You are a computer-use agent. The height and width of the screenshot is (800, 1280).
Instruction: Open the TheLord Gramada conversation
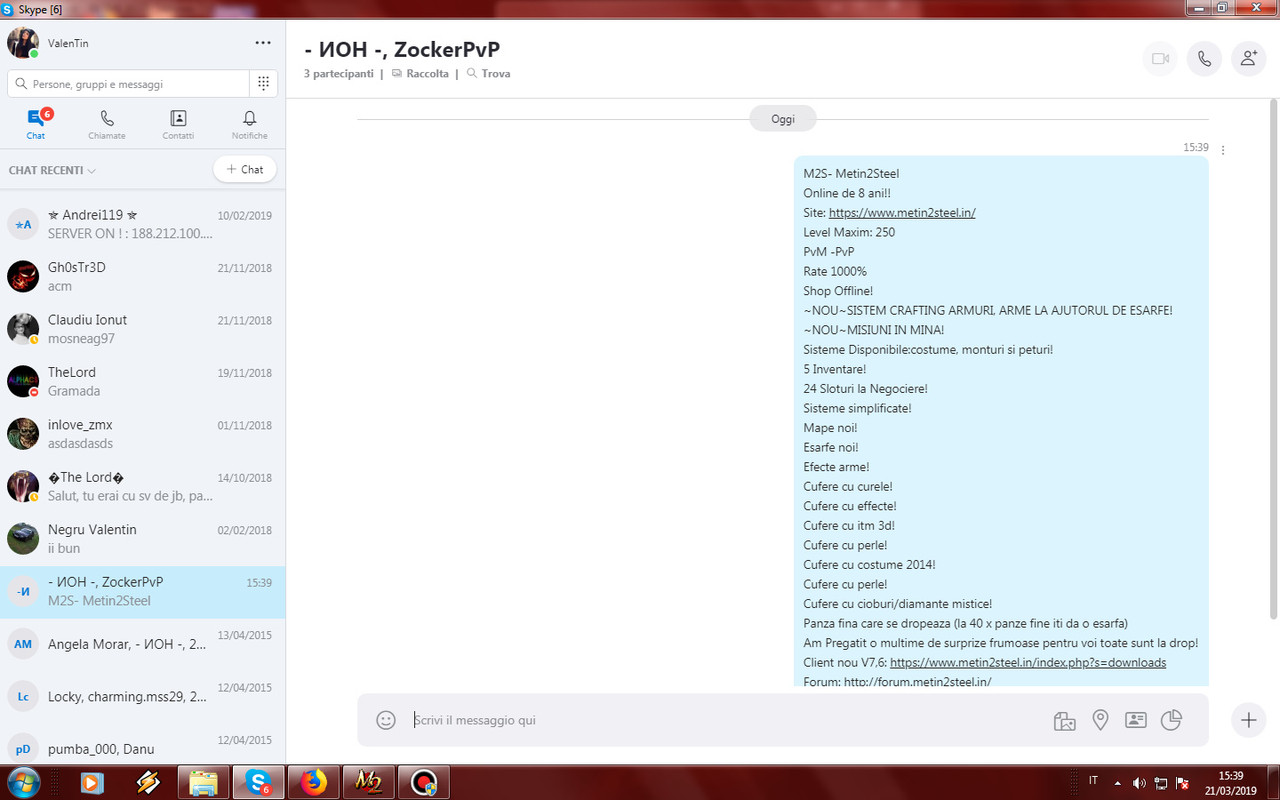pyautogui.click(x=142, y=381)
